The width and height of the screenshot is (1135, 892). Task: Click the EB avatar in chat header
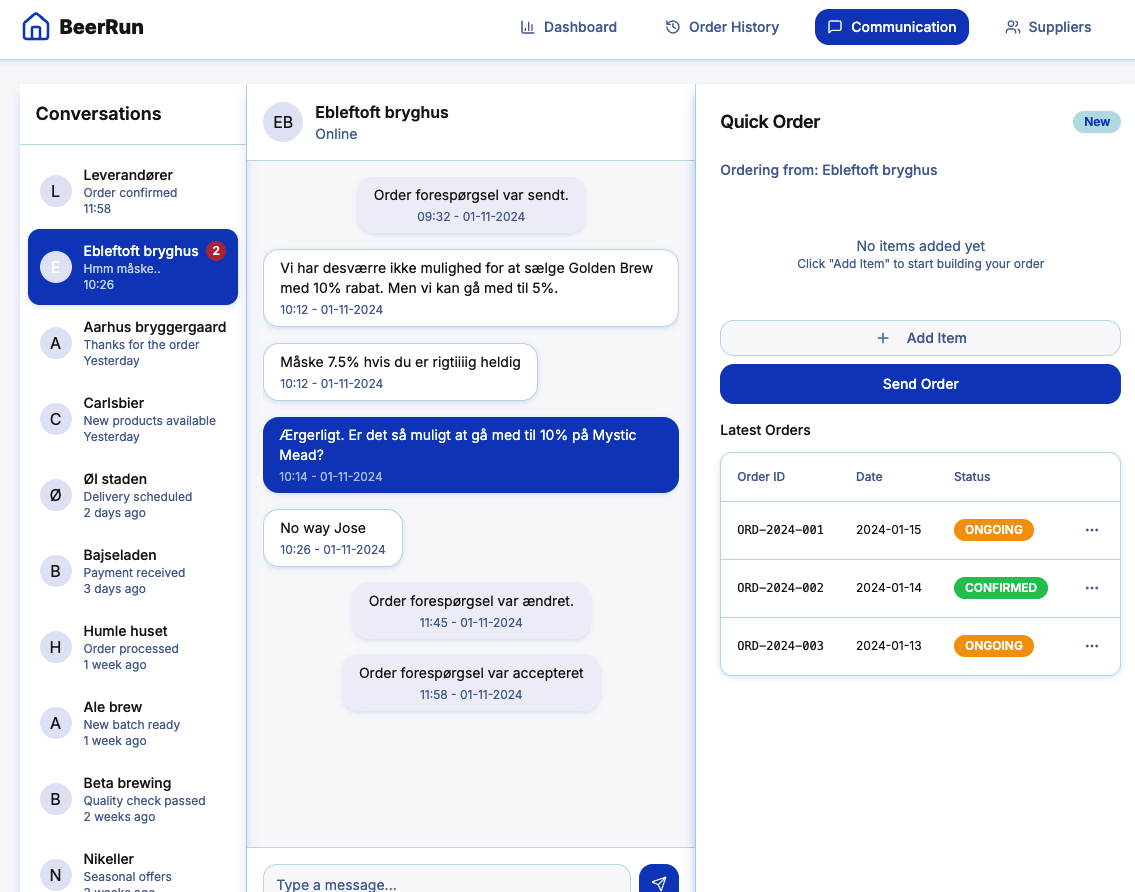coord(283,122)
